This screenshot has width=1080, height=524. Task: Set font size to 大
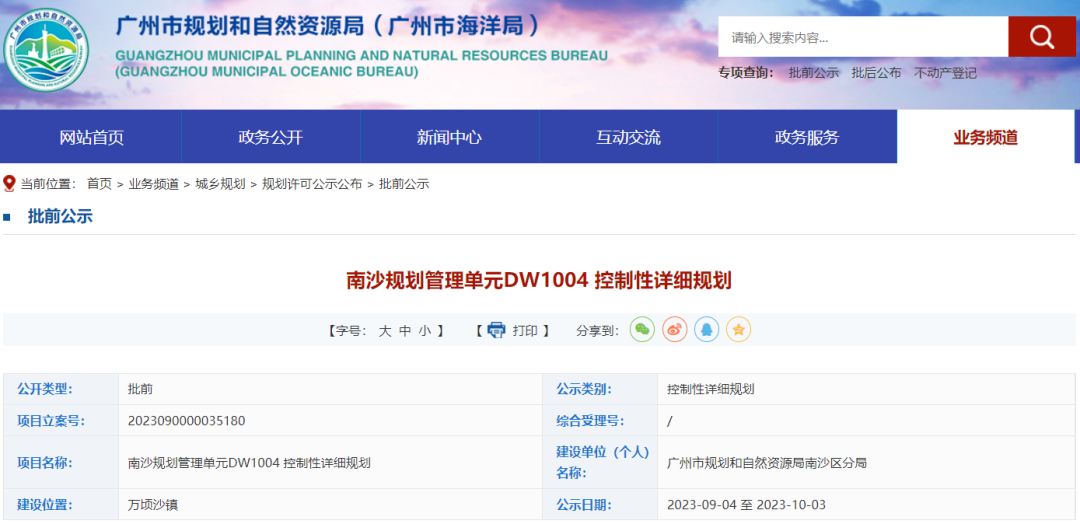click(385, 331)
